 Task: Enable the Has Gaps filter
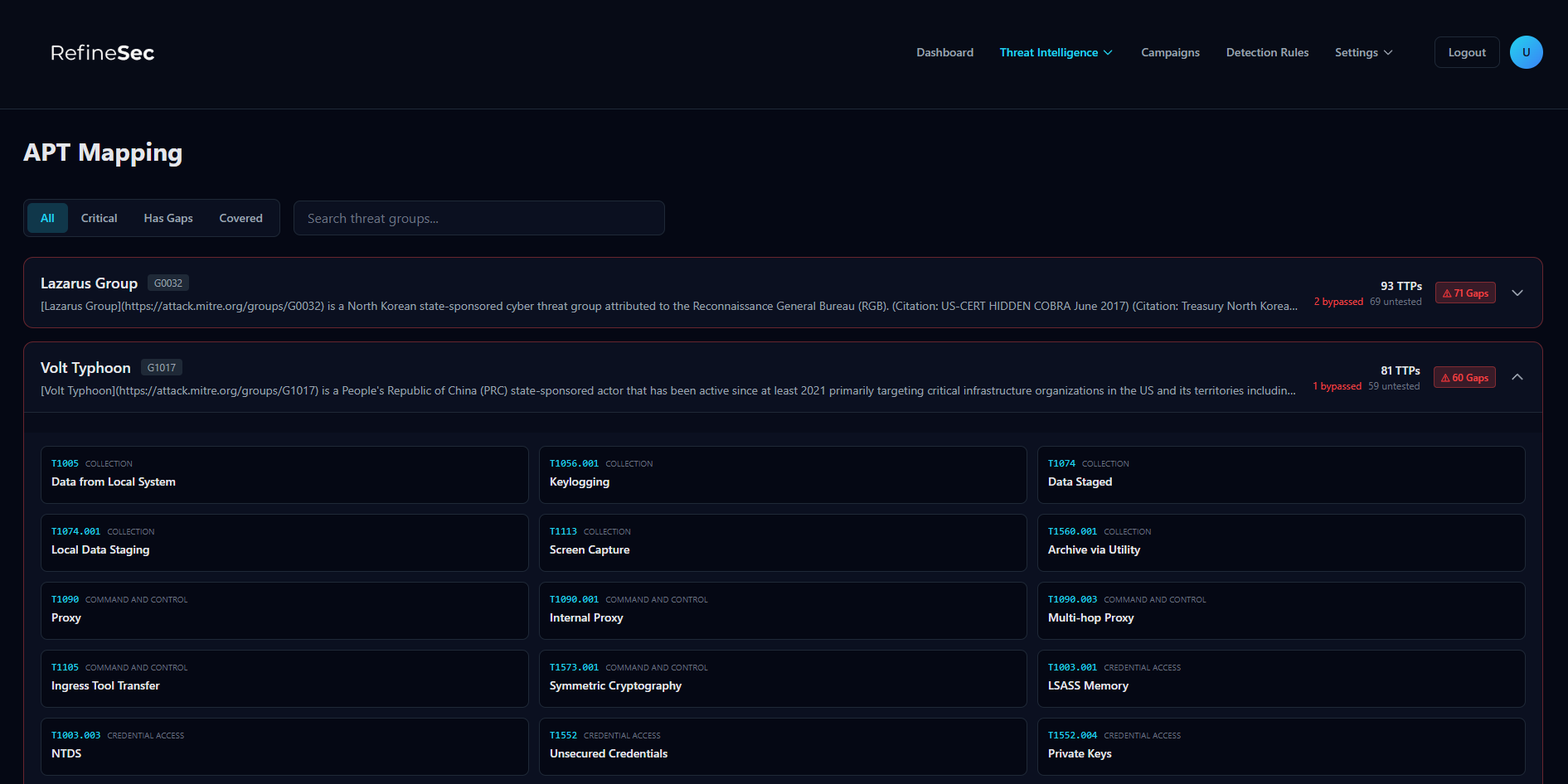(x=167, y=218)
